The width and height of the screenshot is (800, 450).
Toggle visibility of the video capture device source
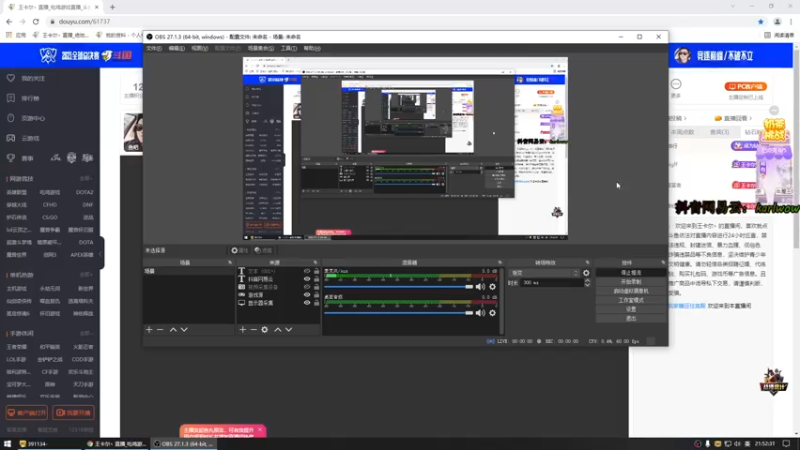tap(307, 287)
